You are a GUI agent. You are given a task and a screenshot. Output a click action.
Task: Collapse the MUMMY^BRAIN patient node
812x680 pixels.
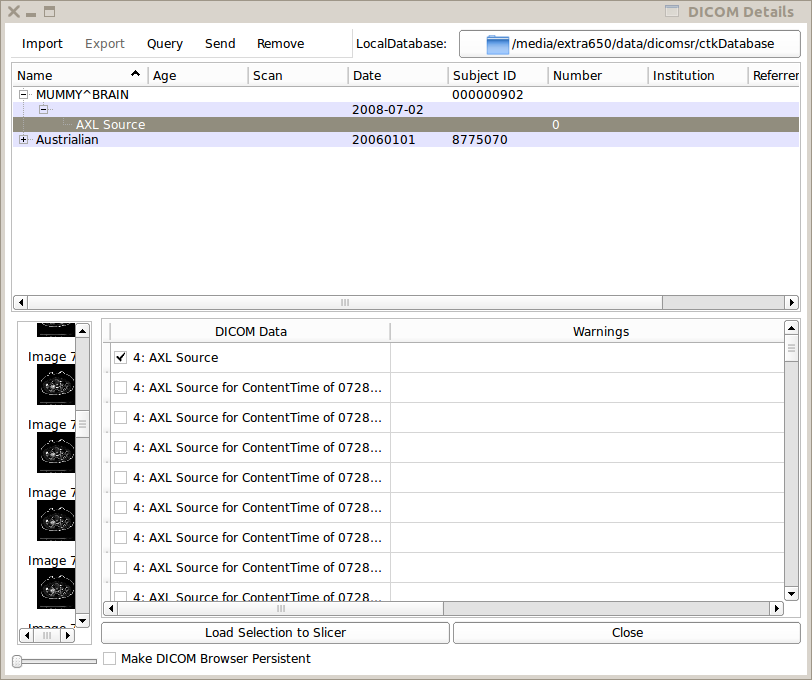tap(24, 95)
